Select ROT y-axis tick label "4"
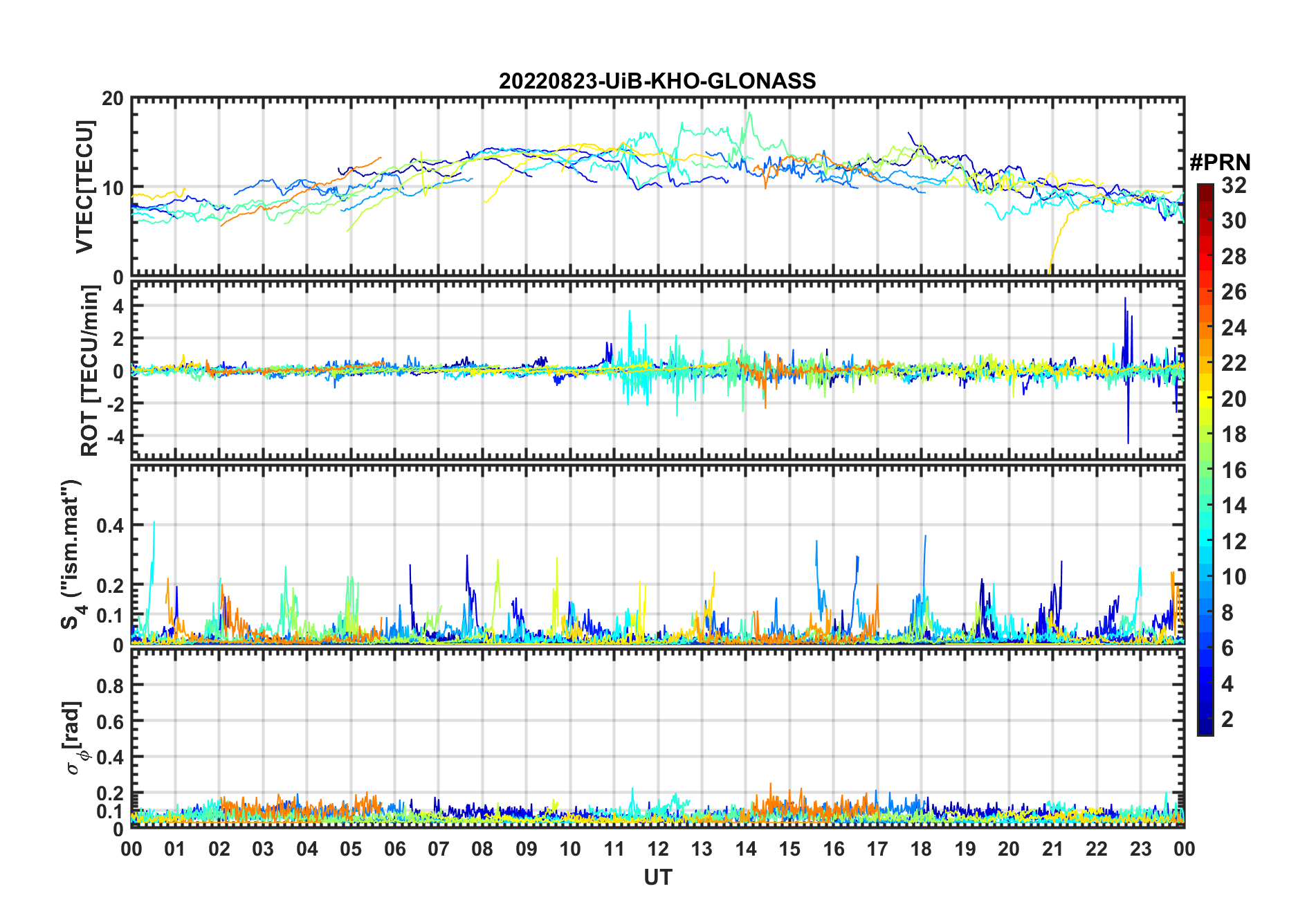The image size is (1316, 920). [x=118, y=306]
